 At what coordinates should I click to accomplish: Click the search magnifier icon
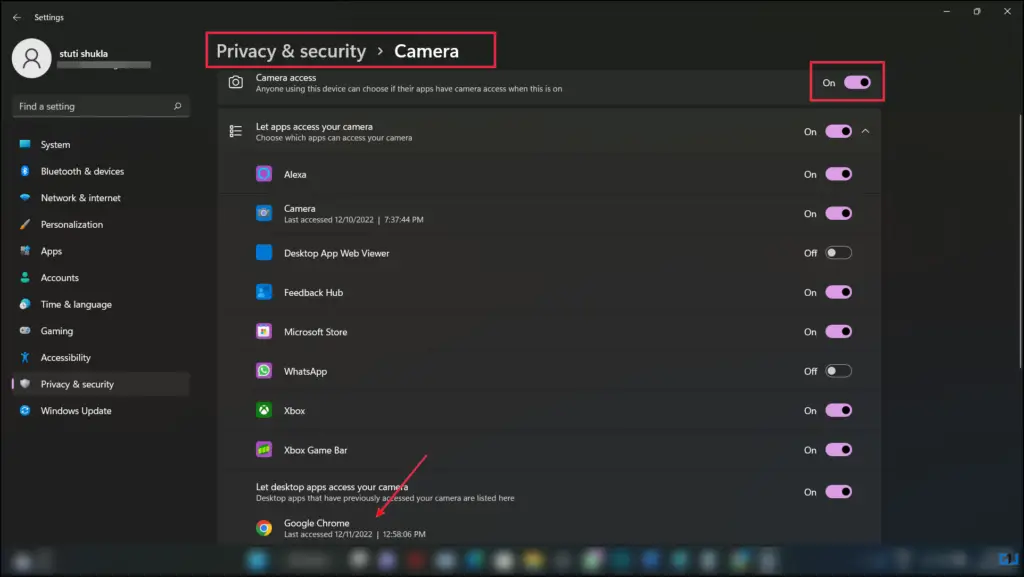tap(177, 106)
